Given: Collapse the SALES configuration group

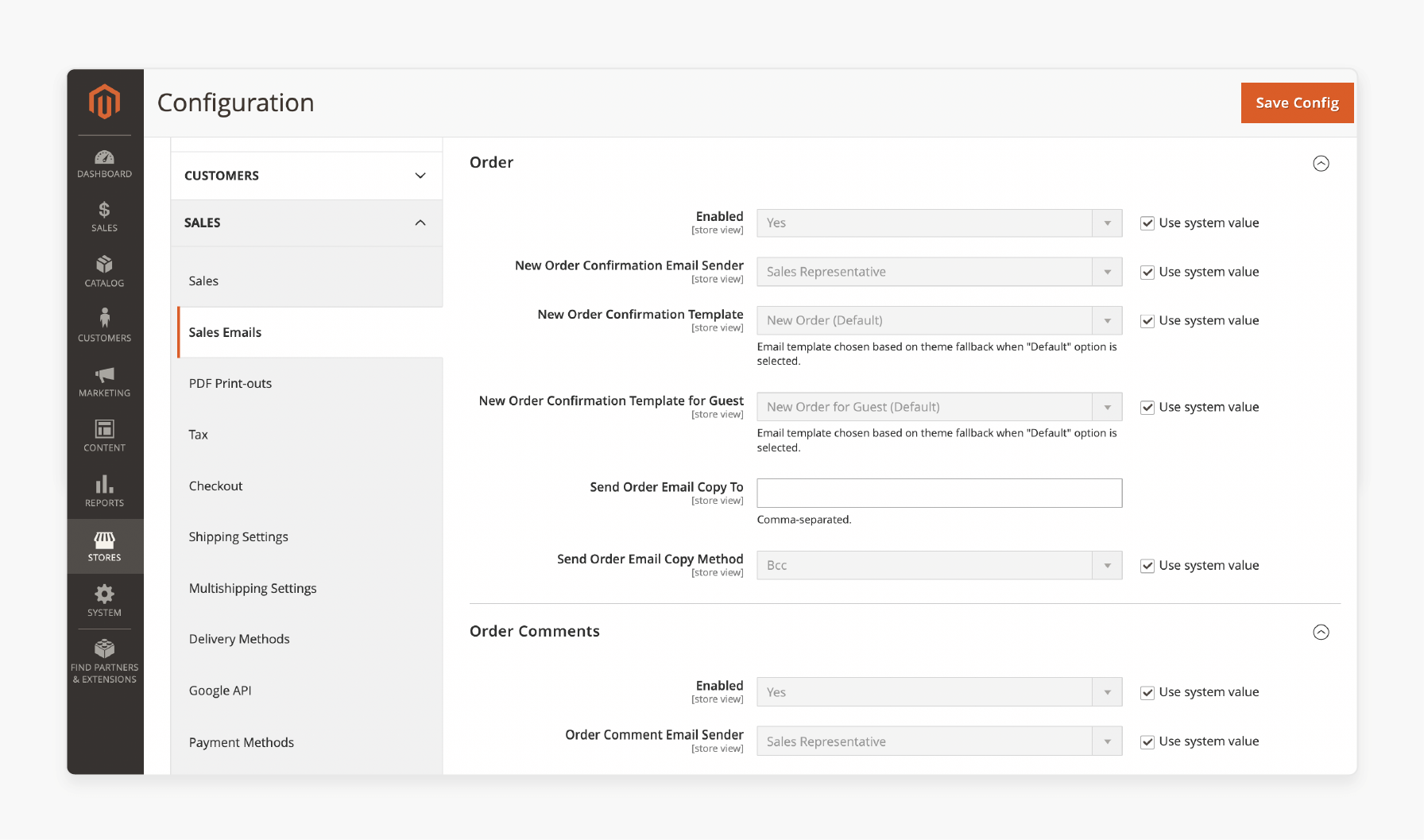Looking at the screenshot, I should [306, 223].
